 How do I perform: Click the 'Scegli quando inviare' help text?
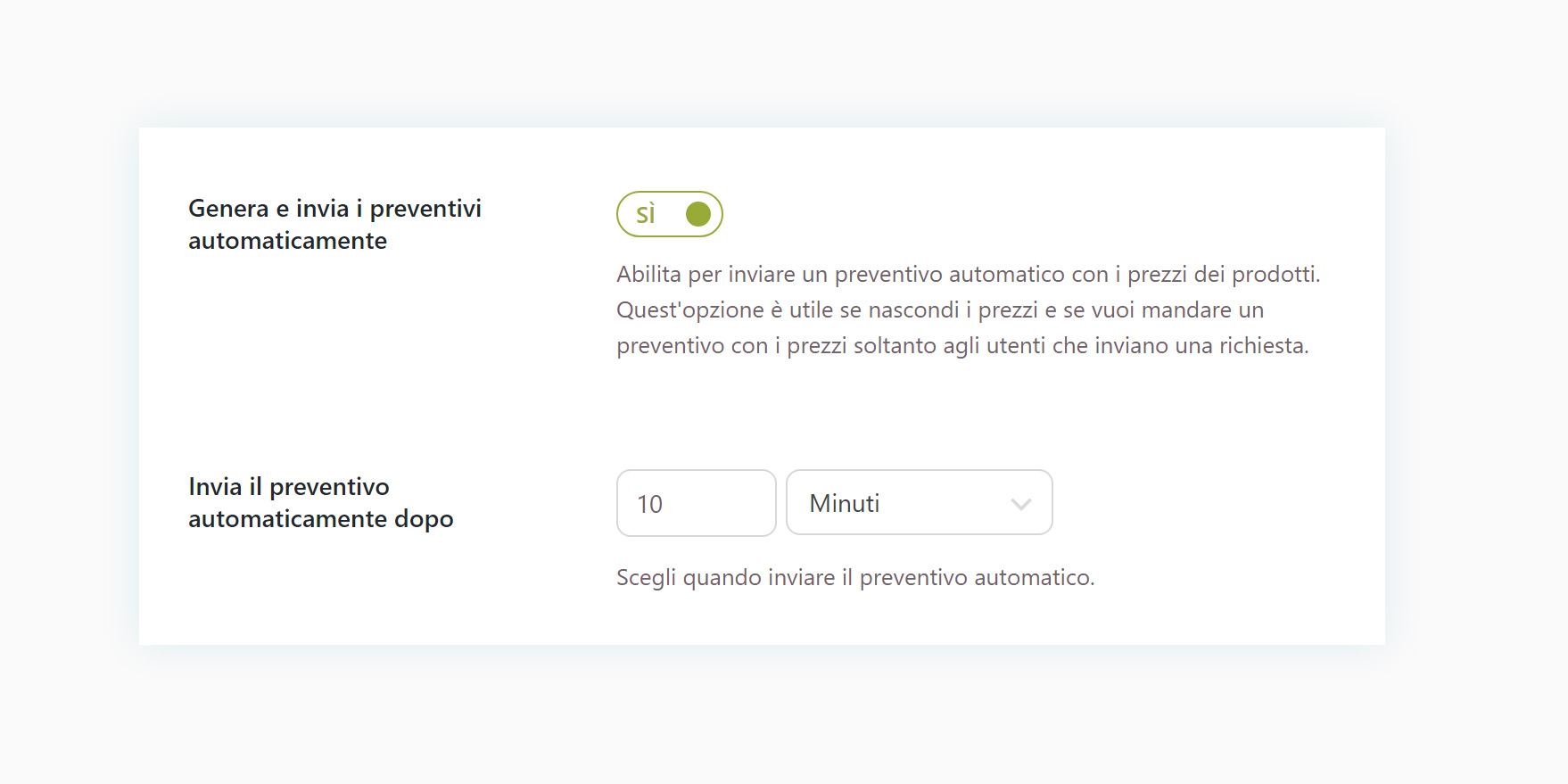click(x=854, y=578)
